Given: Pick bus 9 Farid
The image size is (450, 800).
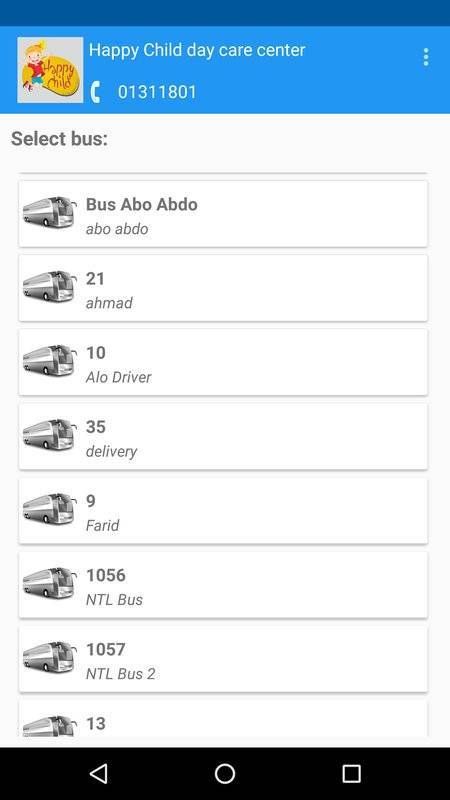Looking at the screenshot, I should tap(223, 511).
